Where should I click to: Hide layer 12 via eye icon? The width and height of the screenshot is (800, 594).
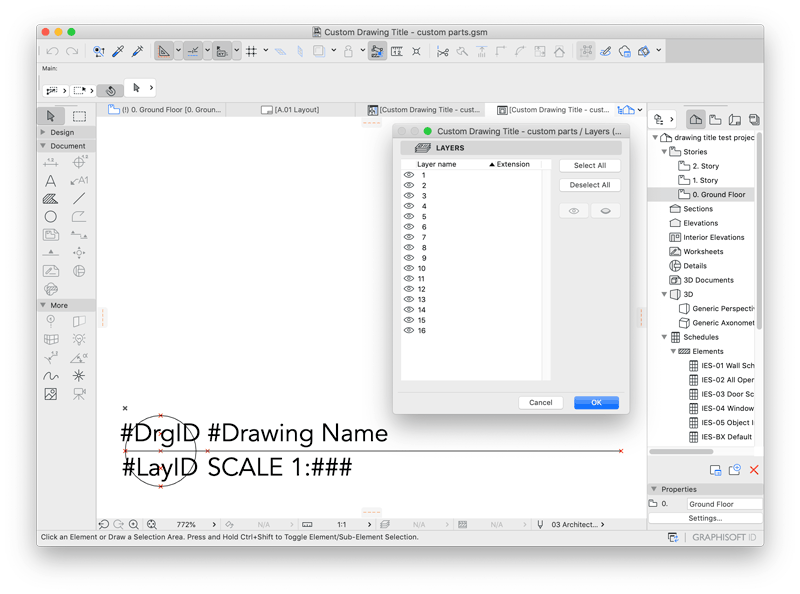(409, 289)
